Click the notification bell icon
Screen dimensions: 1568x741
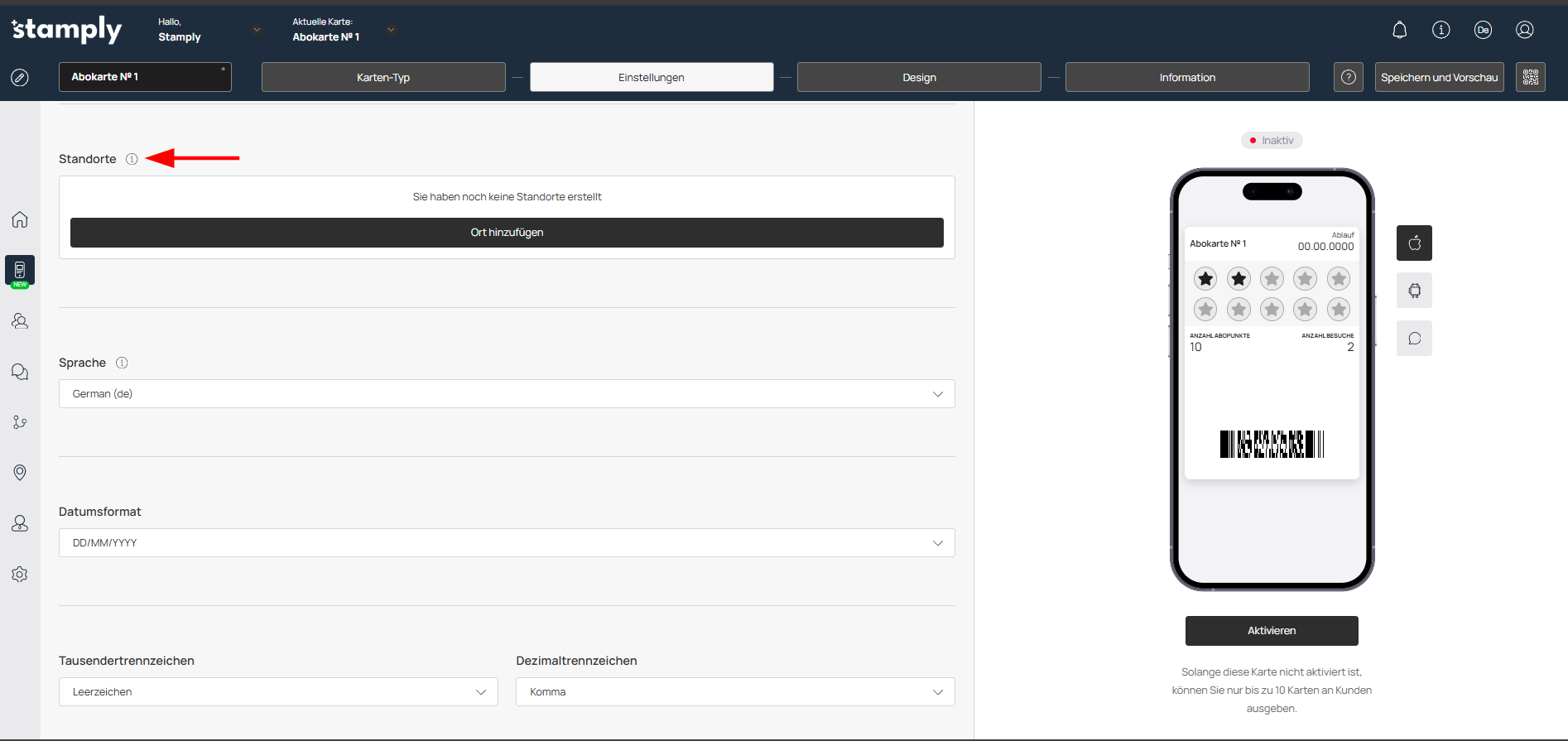click(1399, 31)
